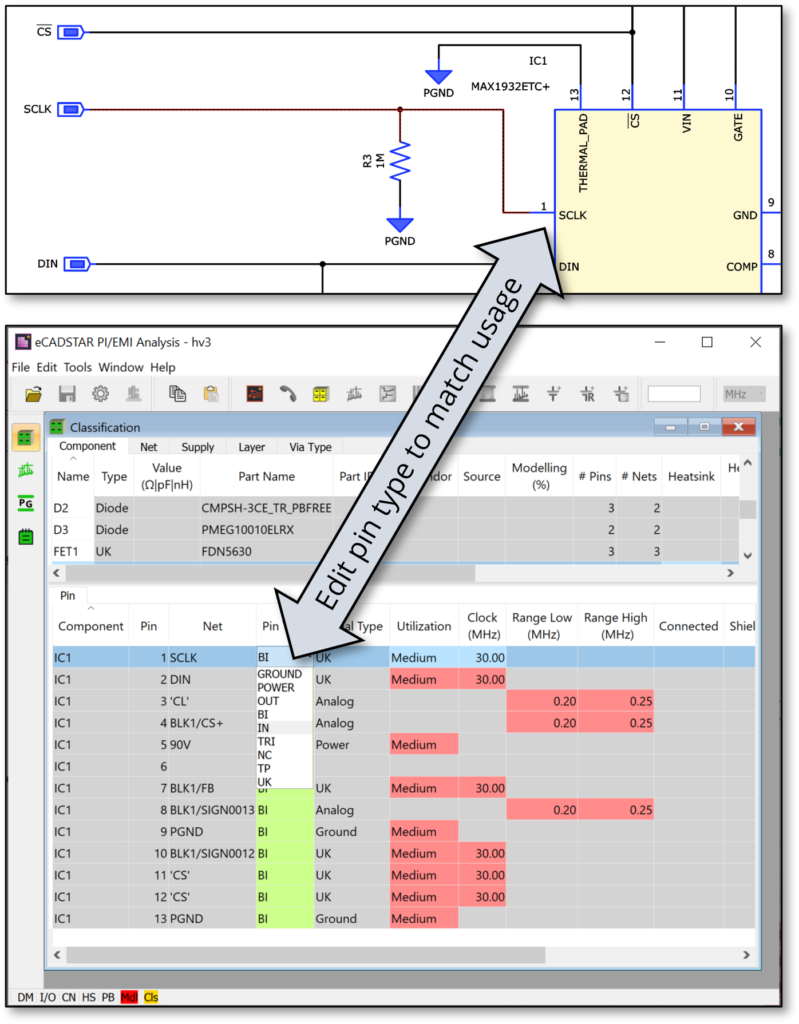Screen dimensions: 799x1024
Task: Choose OUT from the pin type list
Action: (x=268, y=701)
